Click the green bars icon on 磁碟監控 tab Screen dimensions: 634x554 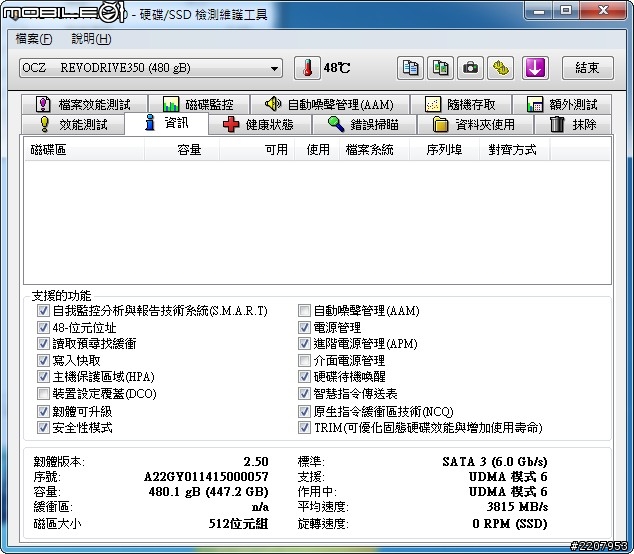pyautogui.click(x=171, y=104)
